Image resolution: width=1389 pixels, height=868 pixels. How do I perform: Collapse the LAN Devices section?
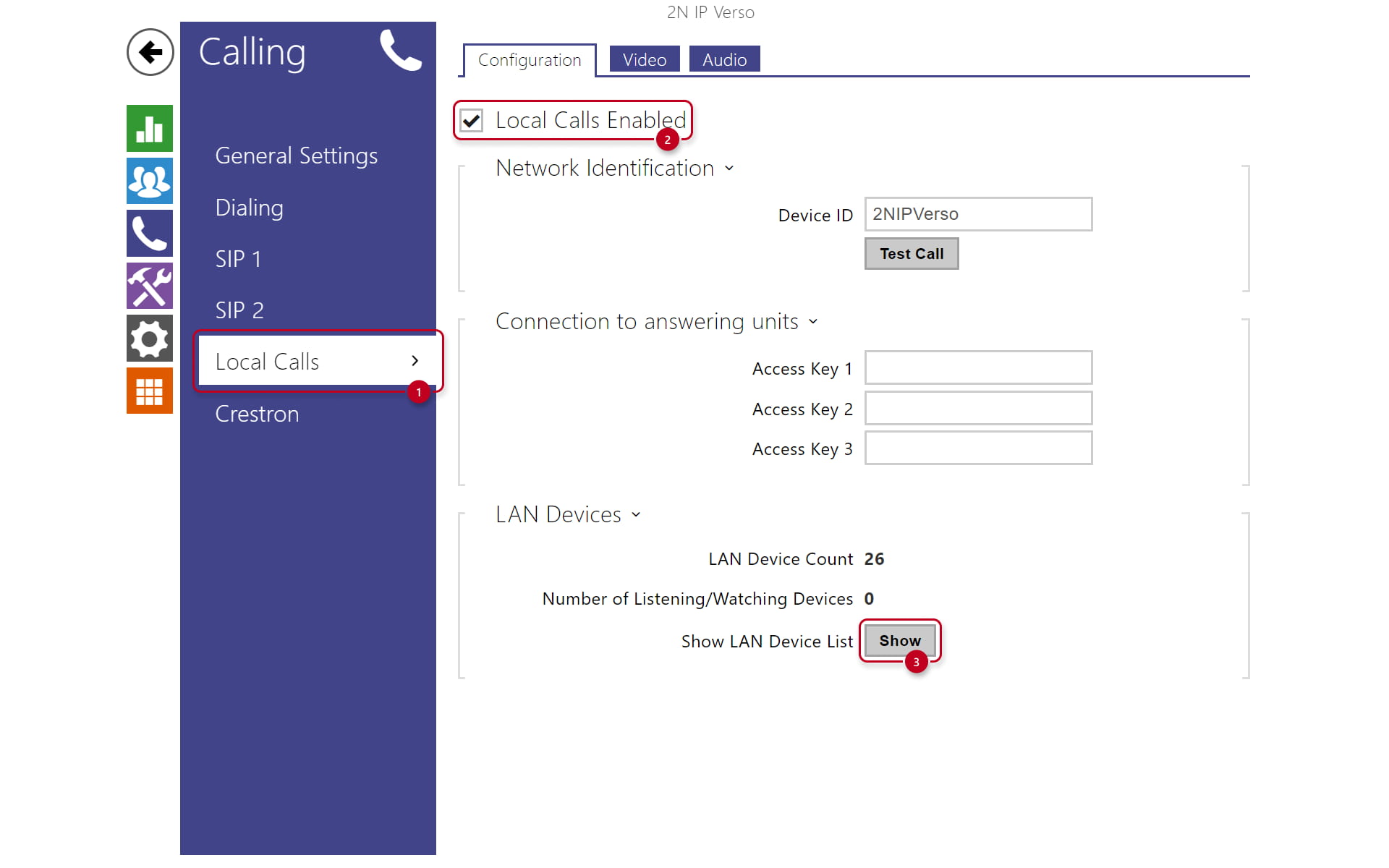636,515
